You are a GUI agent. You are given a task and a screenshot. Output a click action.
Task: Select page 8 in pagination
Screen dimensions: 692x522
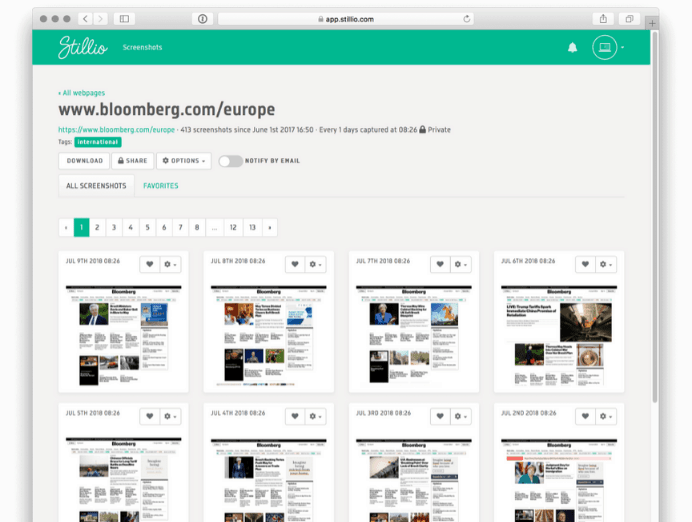tap(197, 228)
